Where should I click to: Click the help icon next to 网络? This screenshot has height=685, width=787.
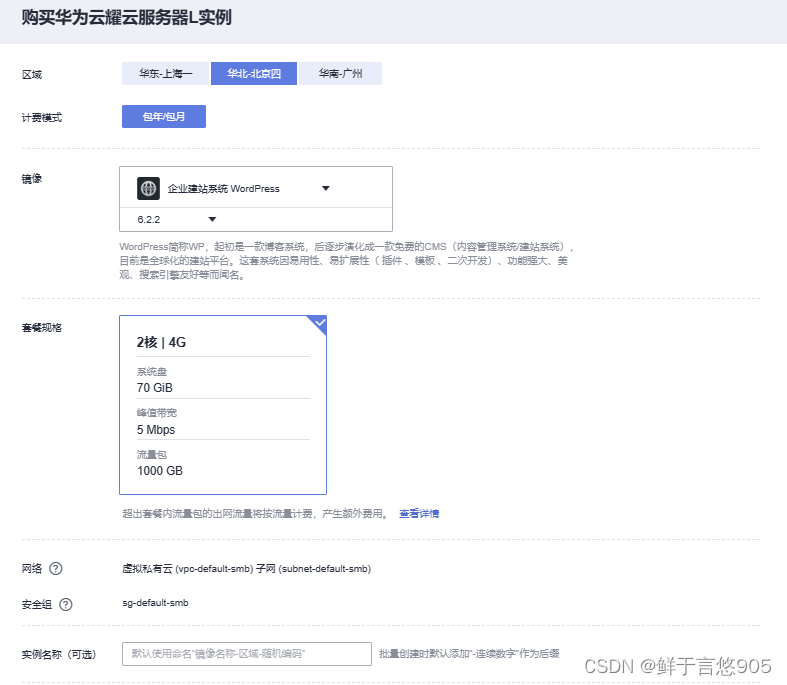click(56, 569)
